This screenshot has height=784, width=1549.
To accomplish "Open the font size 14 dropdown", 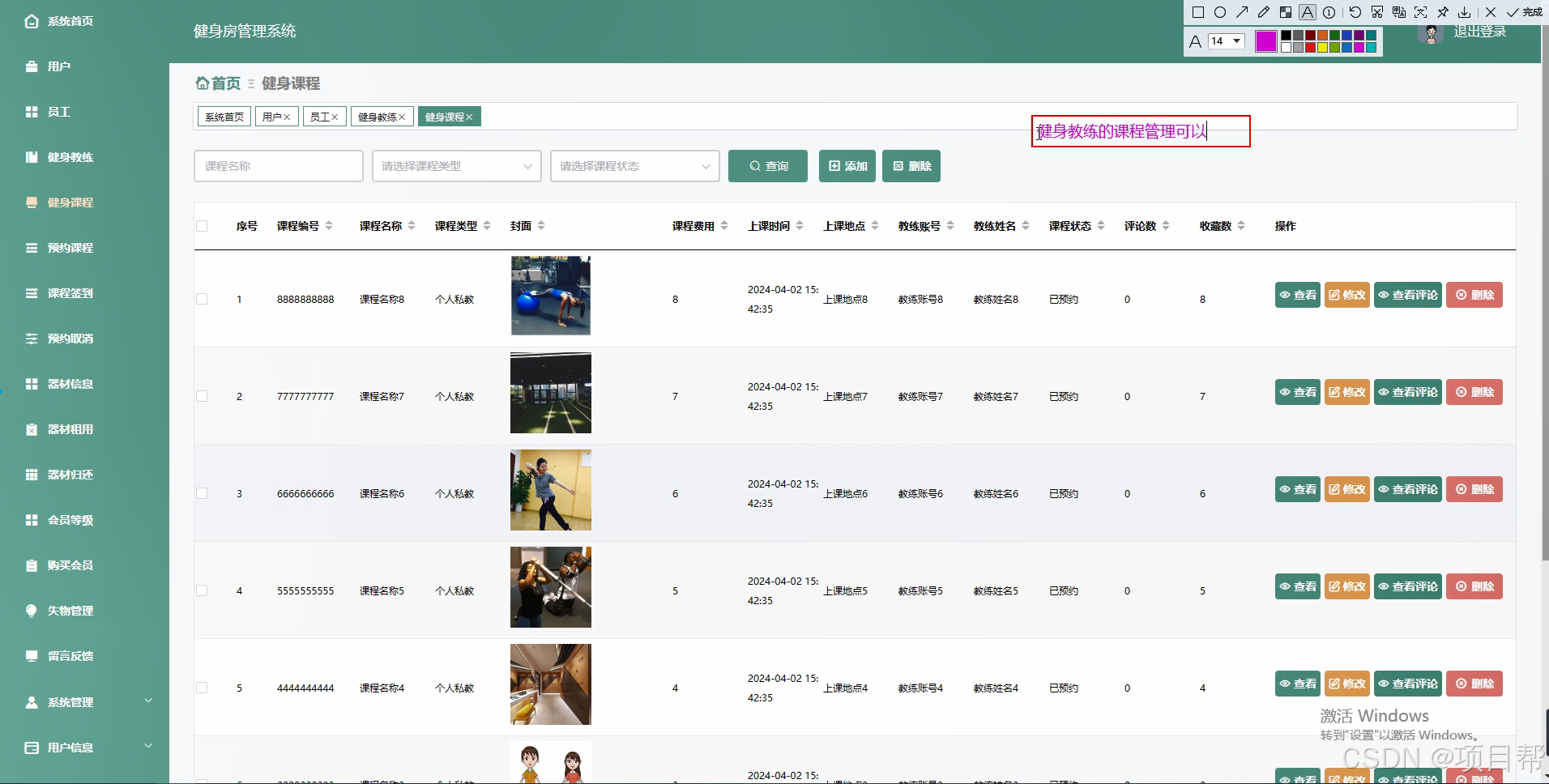I will 1226,40.
